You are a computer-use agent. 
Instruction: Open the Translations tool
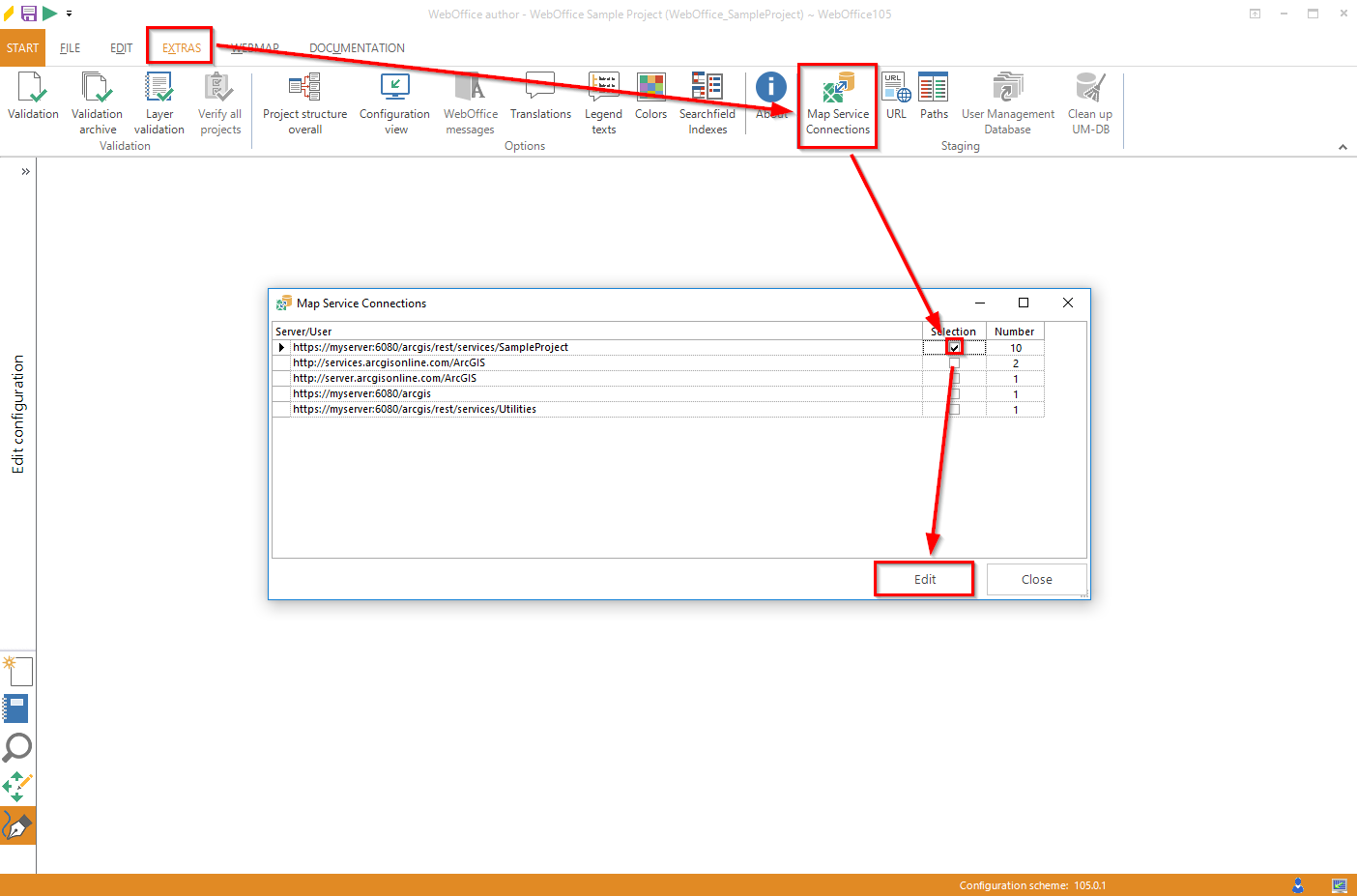(540, 97)
